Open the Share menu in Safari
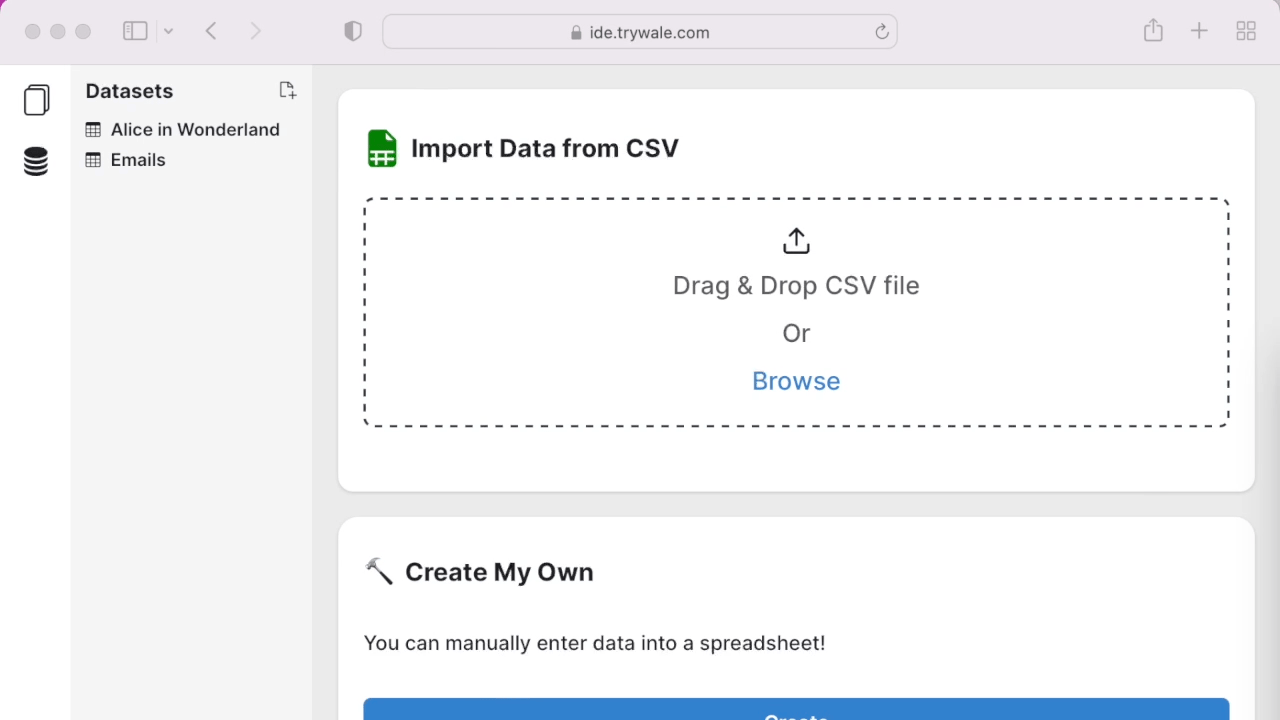The image size is (1280, 720). [x=1152, y=31]
